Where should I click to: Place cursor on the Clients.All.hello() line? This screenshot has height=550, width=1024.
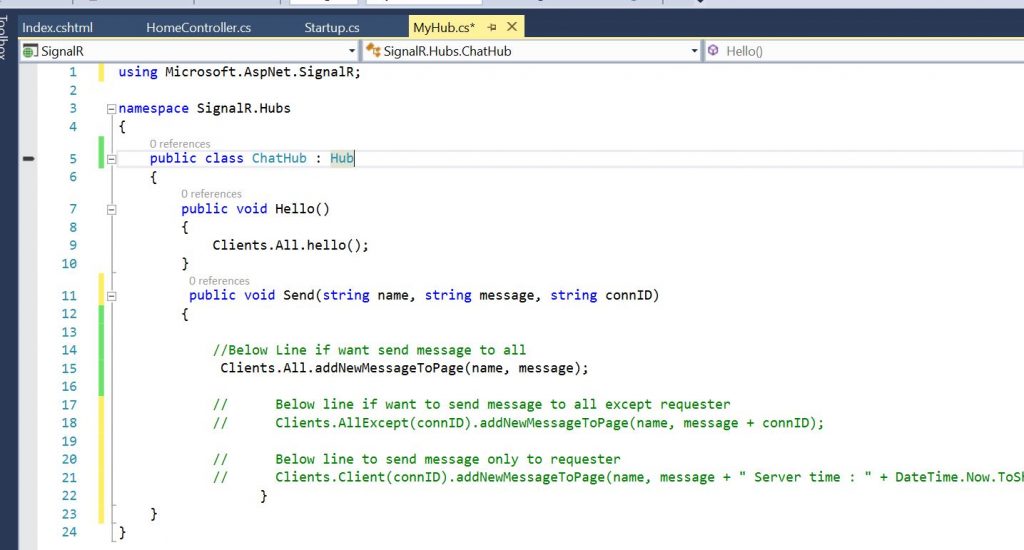tap(291, 246)
